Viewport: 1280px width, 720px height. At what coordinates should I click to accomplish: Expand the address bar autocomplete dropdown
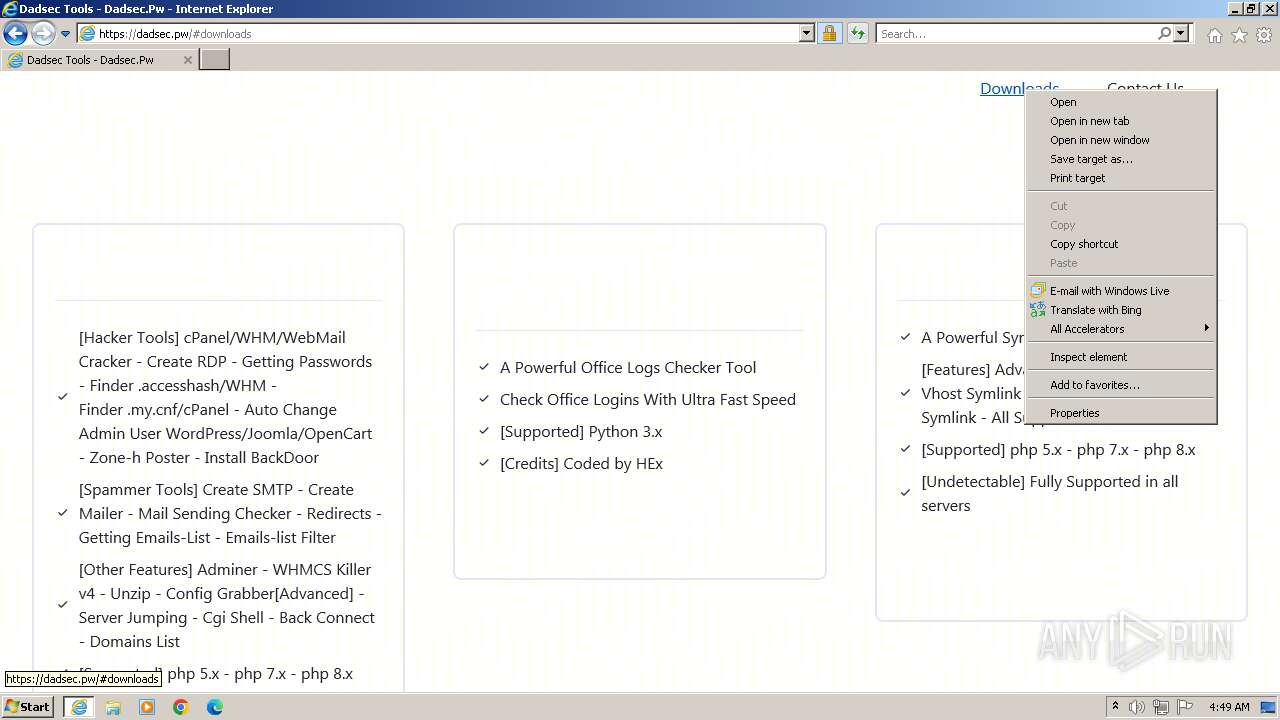tap(807, 33)
